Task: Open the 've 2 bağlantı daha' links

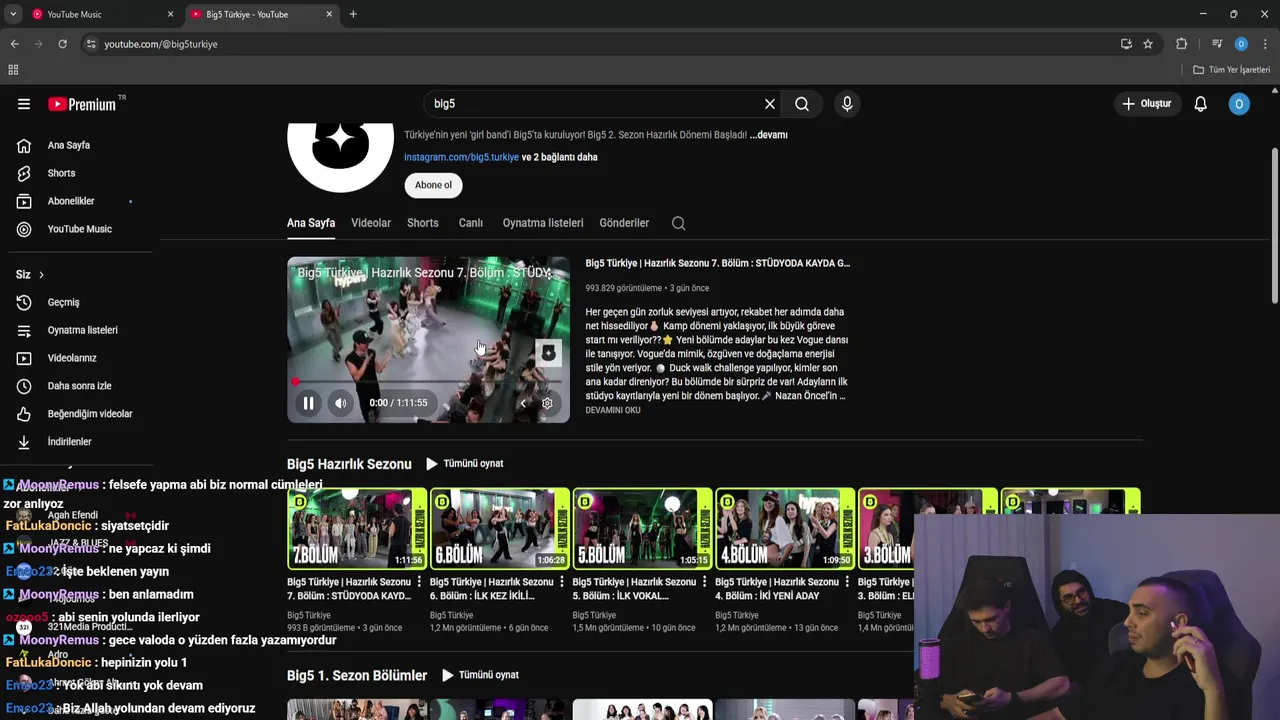Action: pos(560,157)
